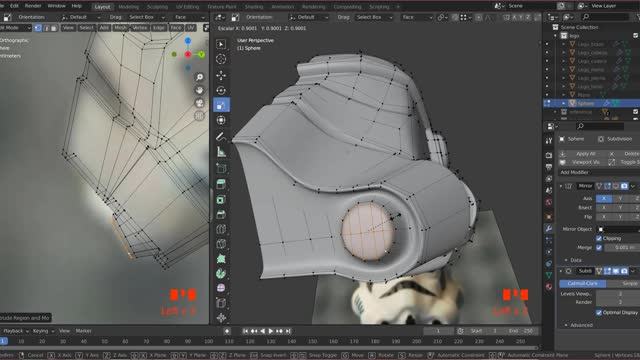The image size is (640, 360).
Task: Switch to the Modeling workspace tab
Action: [128, 7]
